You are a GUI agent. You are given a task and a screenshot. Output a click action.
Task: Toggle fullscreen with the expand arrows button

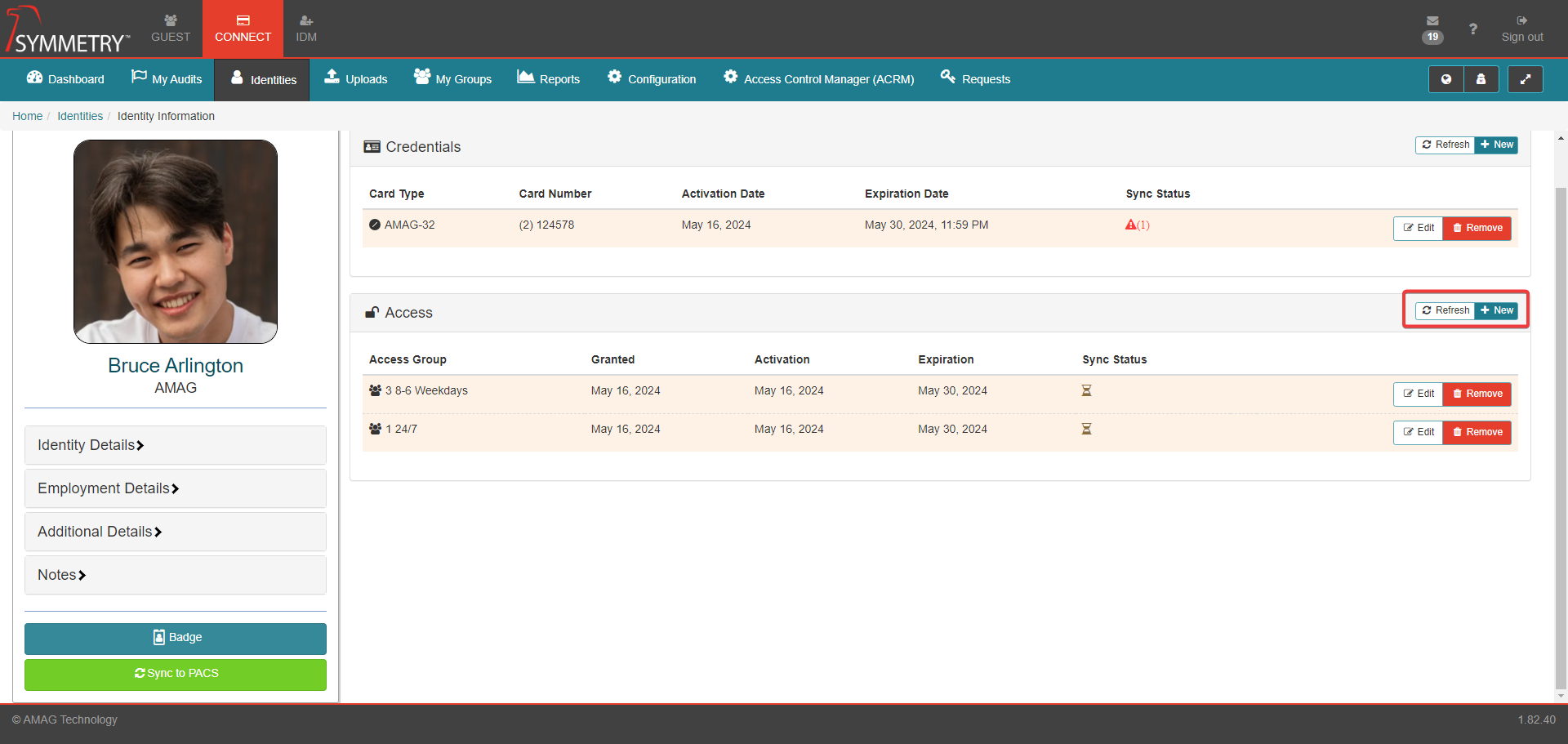pos(1525,79)
